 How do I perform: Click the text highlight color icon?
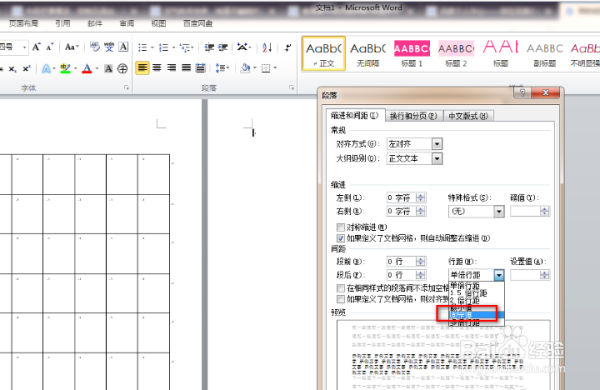click(x=65, y=69)
